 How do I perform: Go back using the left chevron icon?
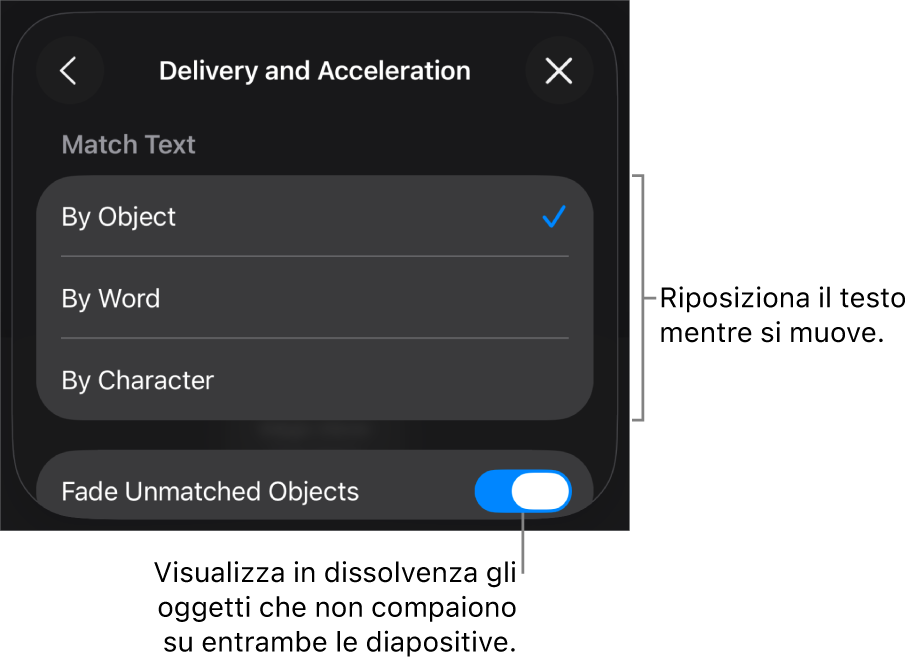click(70, 71)
